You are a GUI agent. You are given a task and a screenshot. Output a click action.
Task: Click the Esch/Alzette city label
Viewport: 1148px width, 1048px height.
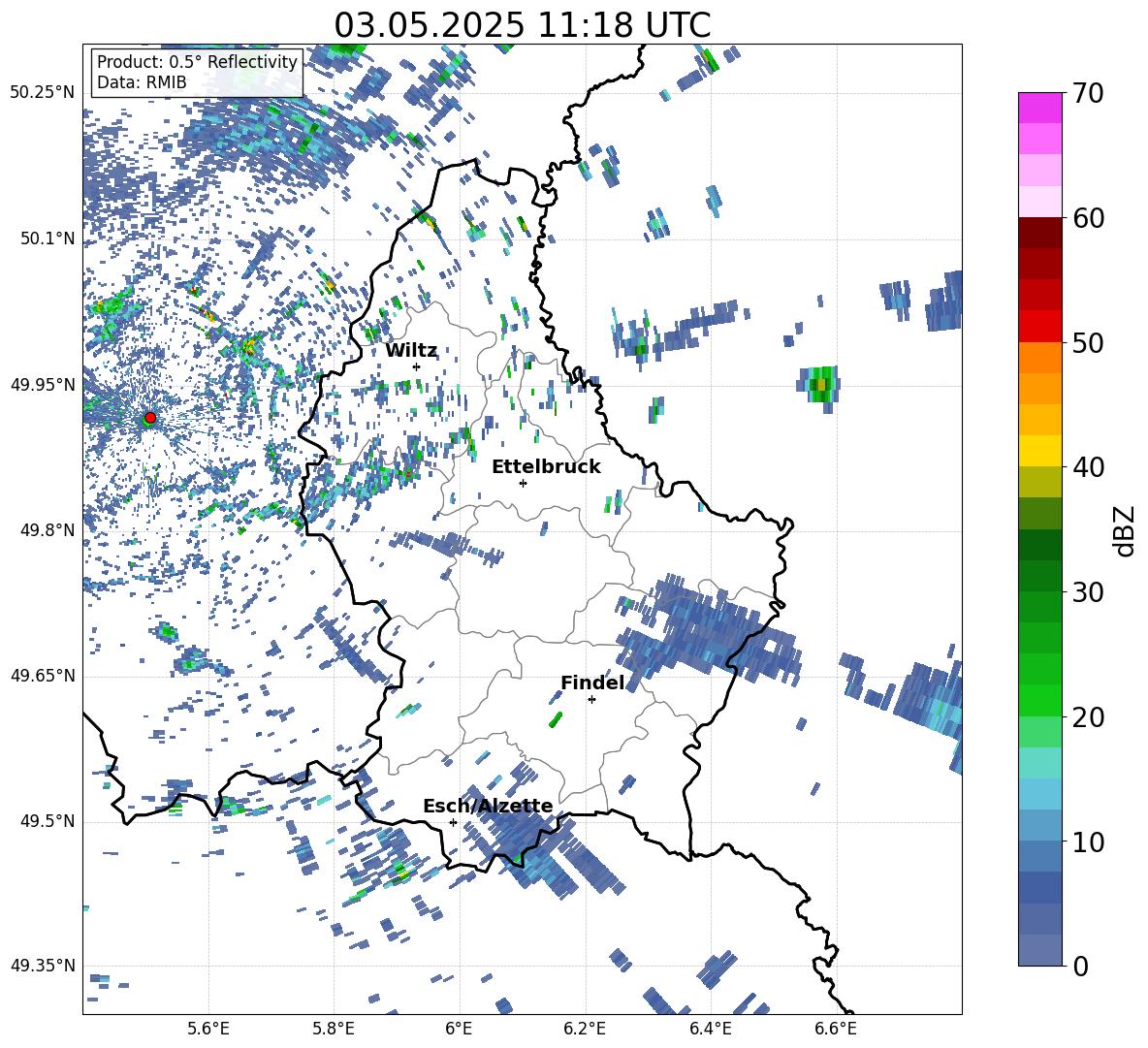point(488,806)
